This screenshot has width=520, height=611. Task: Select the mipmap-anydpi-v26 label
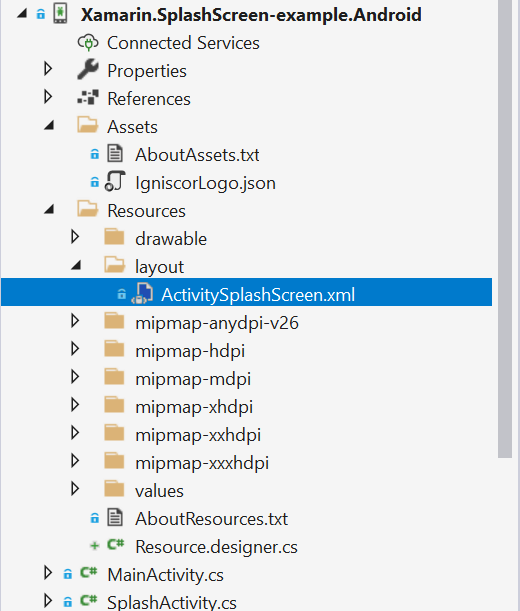(x=217, y=323)
